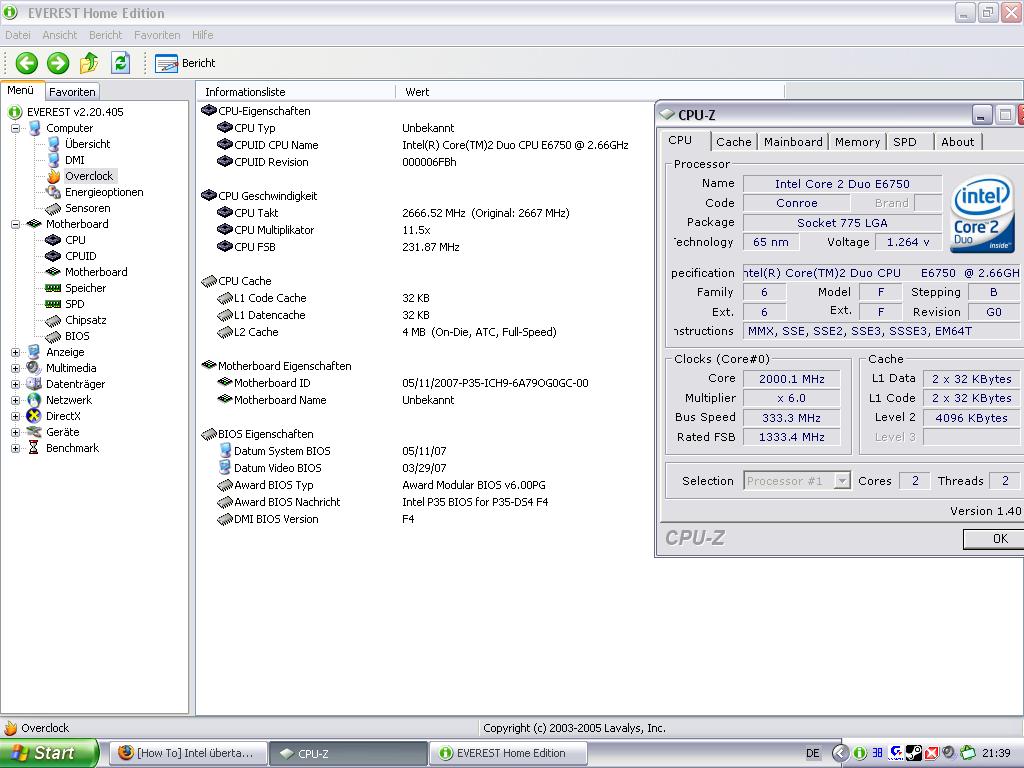Click the green Back arrow in EVEREST toolbar
Screen dimensions: 1024x768
[x=27, y=63]
